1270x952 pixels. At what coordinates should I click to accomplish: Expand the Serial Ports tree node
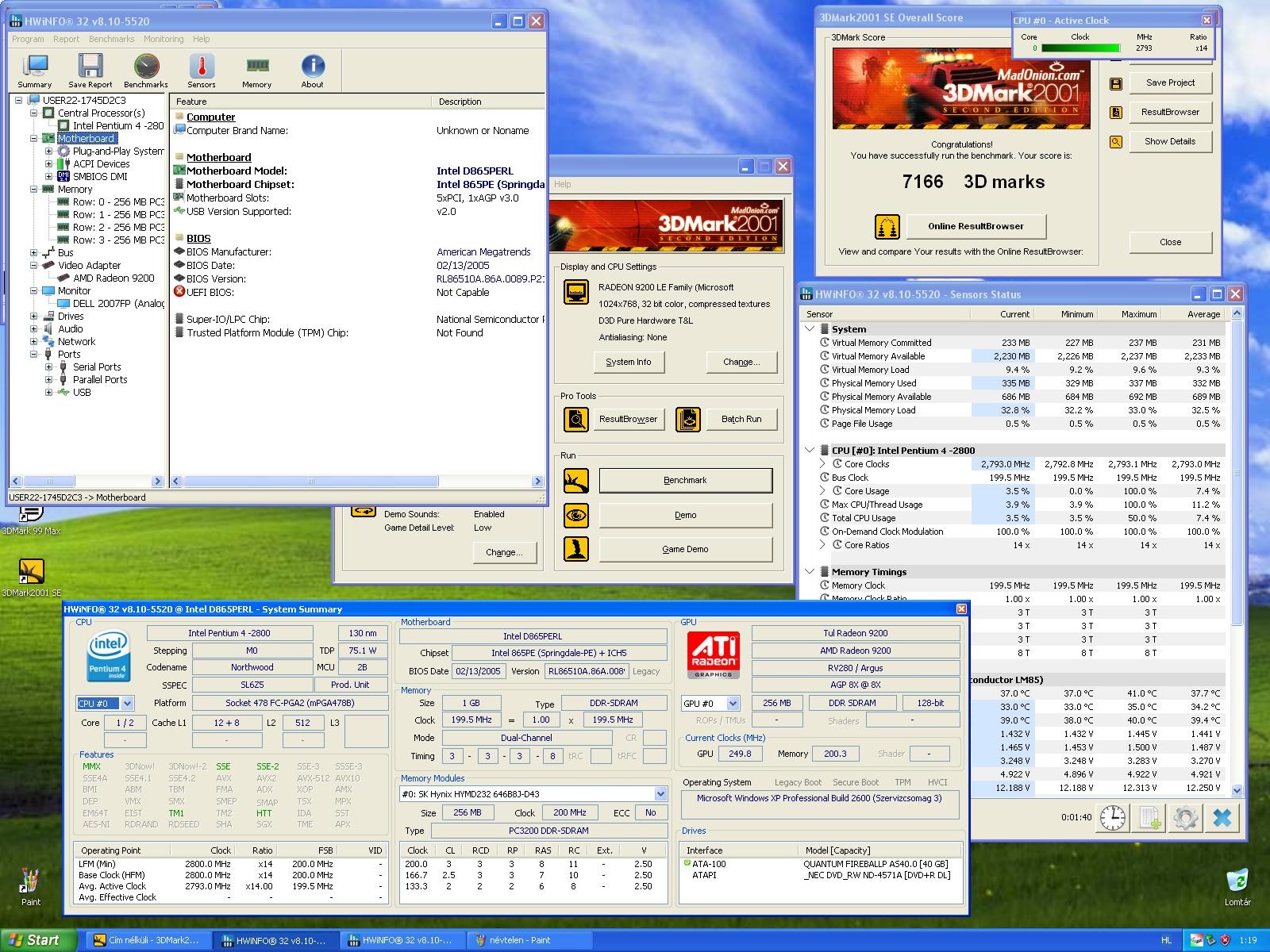(49, 367)
